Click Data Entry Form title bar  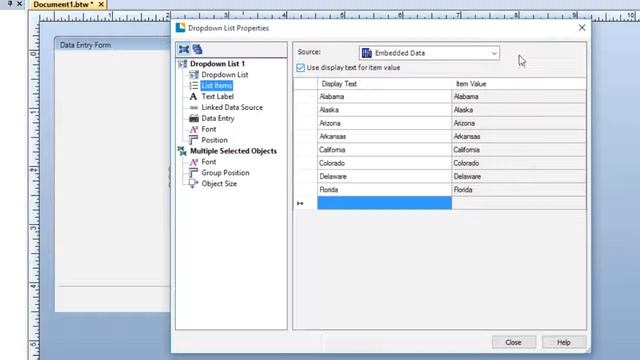click(x=113, y=45)
